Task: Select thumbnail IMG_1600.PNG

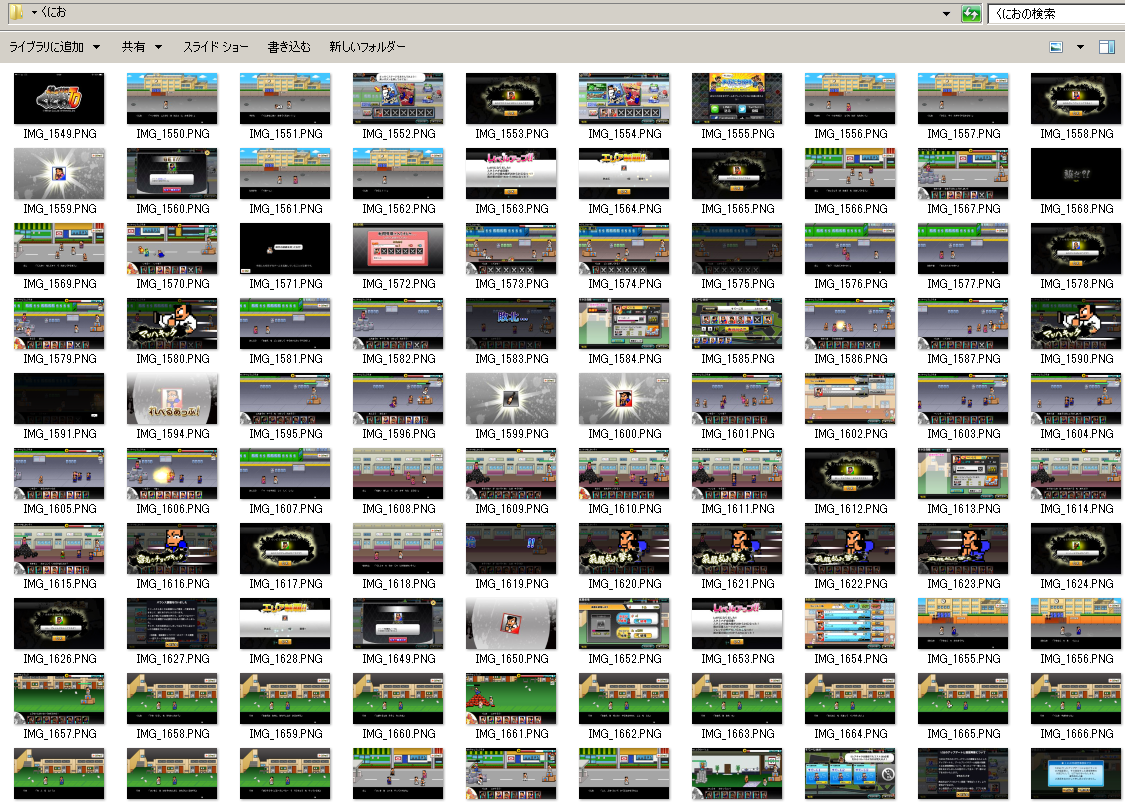Action: click(624, 399)
